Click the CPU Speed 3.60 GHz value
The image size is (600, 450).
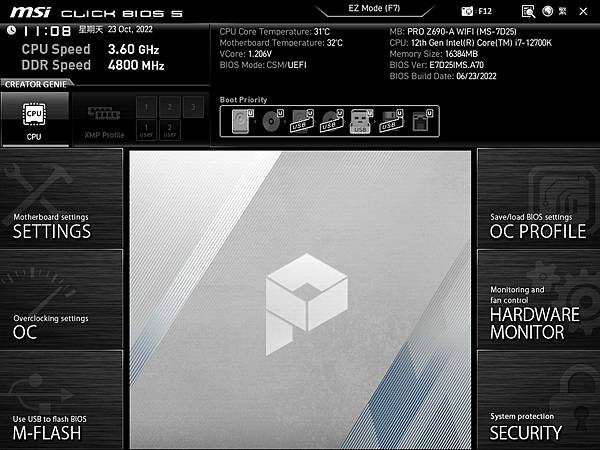click(x=133, y=49)
